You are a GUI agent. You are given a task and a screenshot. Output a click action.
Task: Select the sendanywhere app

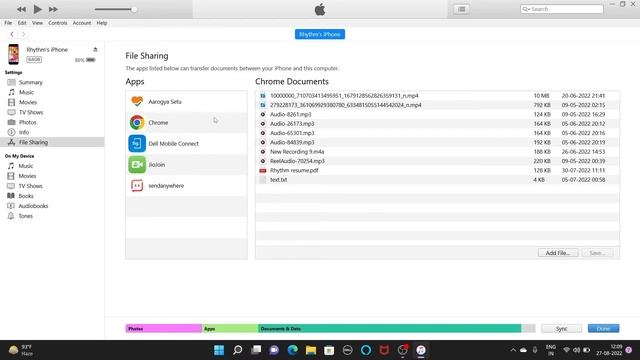(187, 186)
